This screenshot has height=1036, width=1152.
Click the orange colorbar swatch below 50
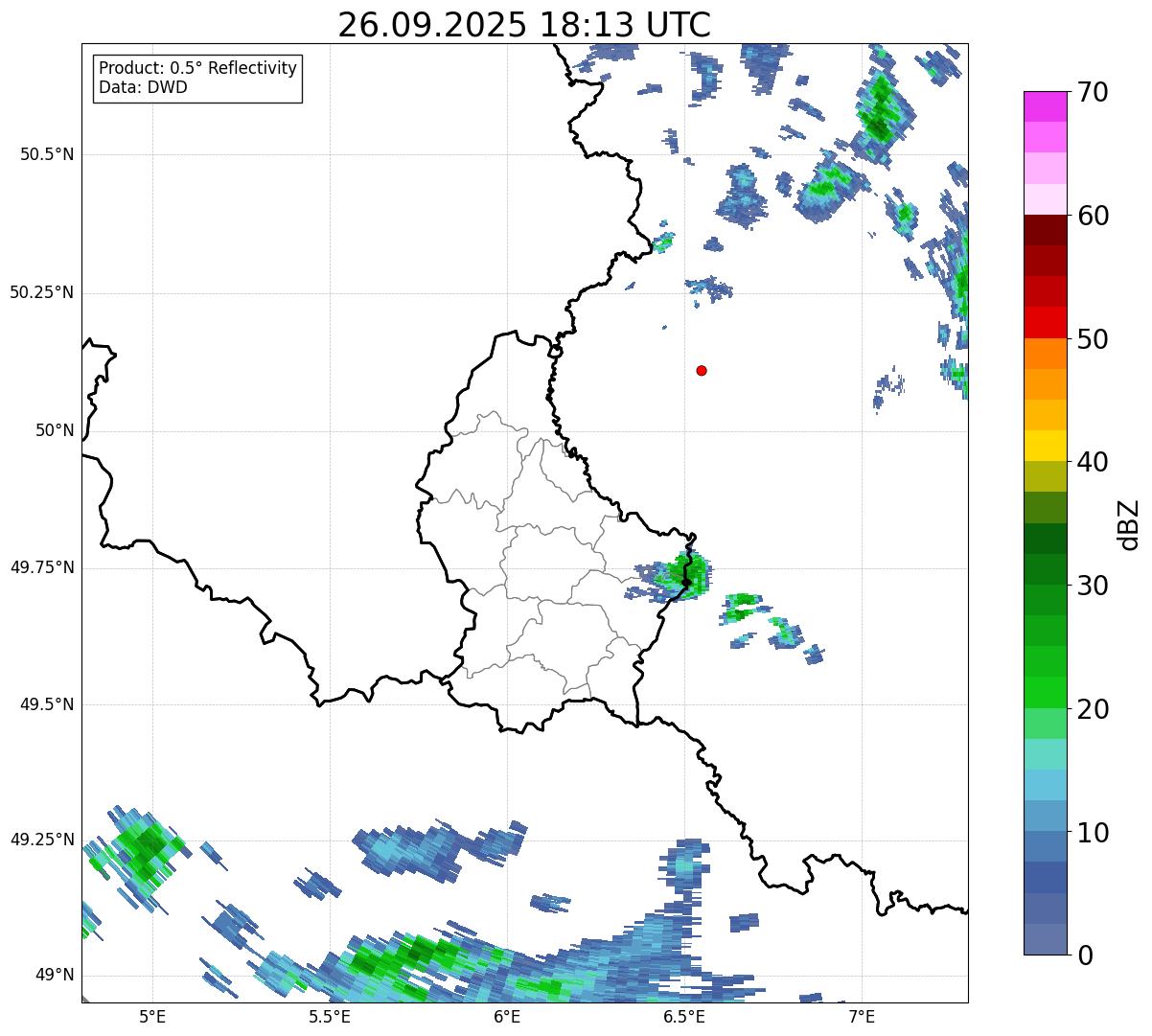1046,354
